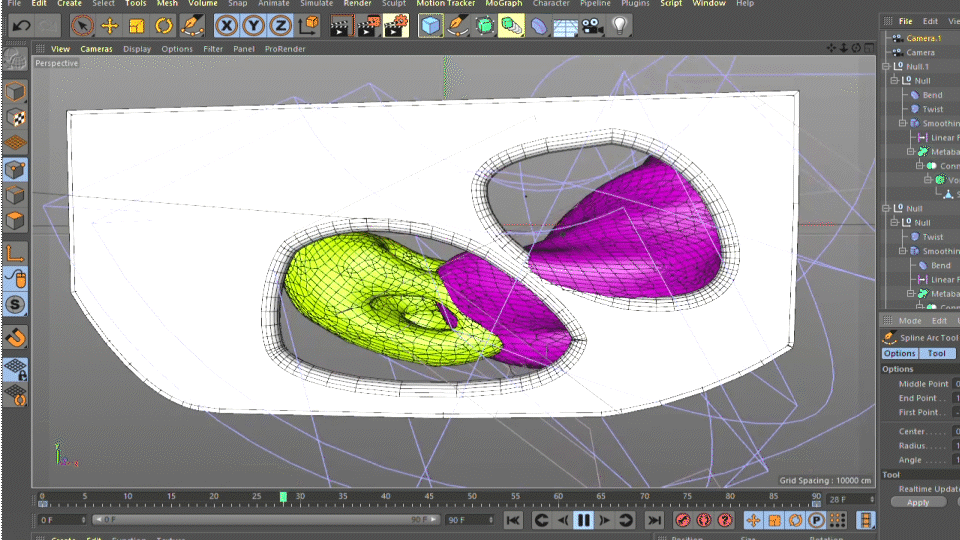Add a Cube primitive object

click(x=431, y=25)
